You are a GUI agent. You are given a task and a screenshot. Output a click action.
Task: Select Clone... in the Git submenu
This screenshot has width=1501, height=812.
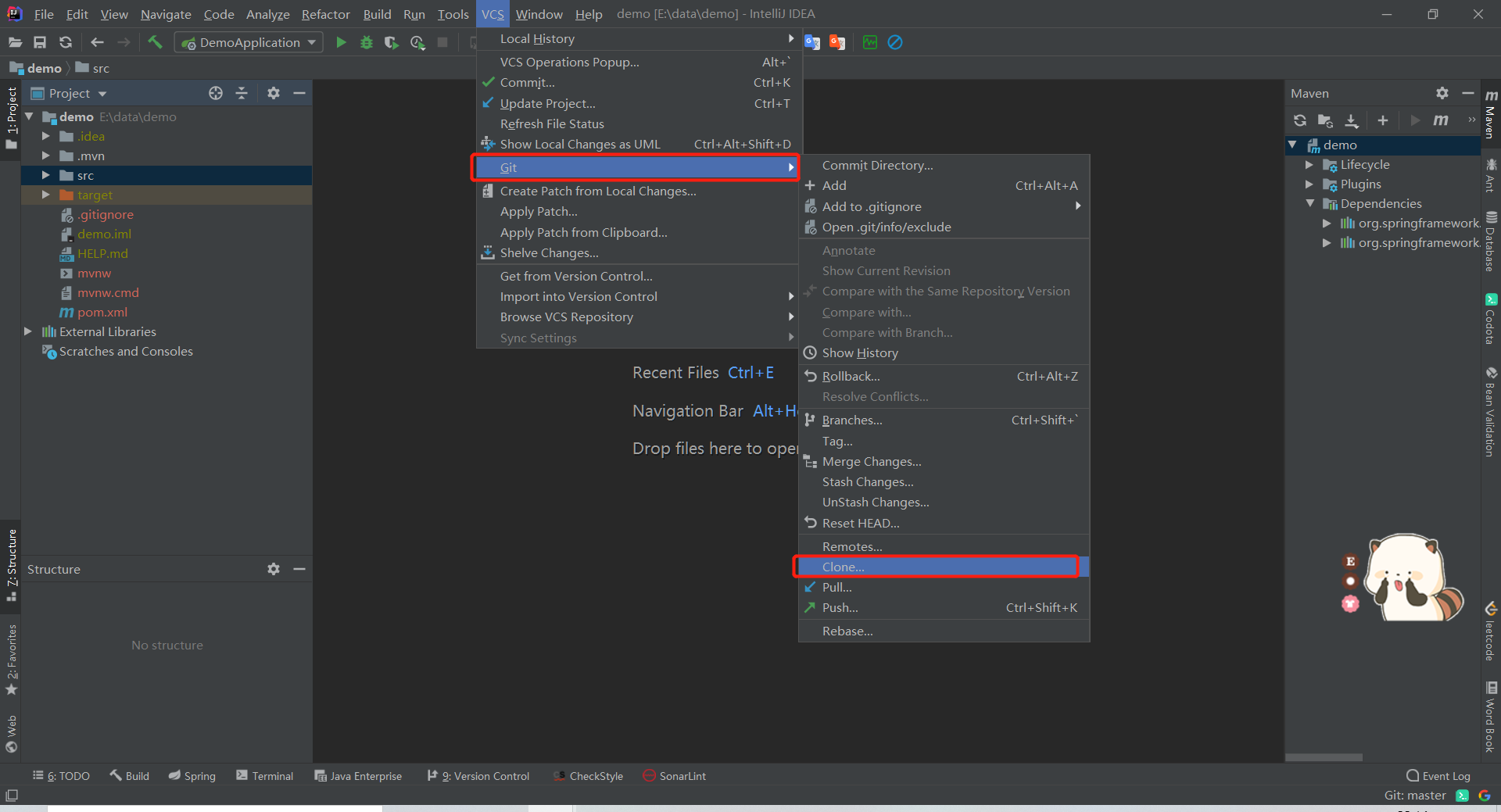(x=944, y=567)
